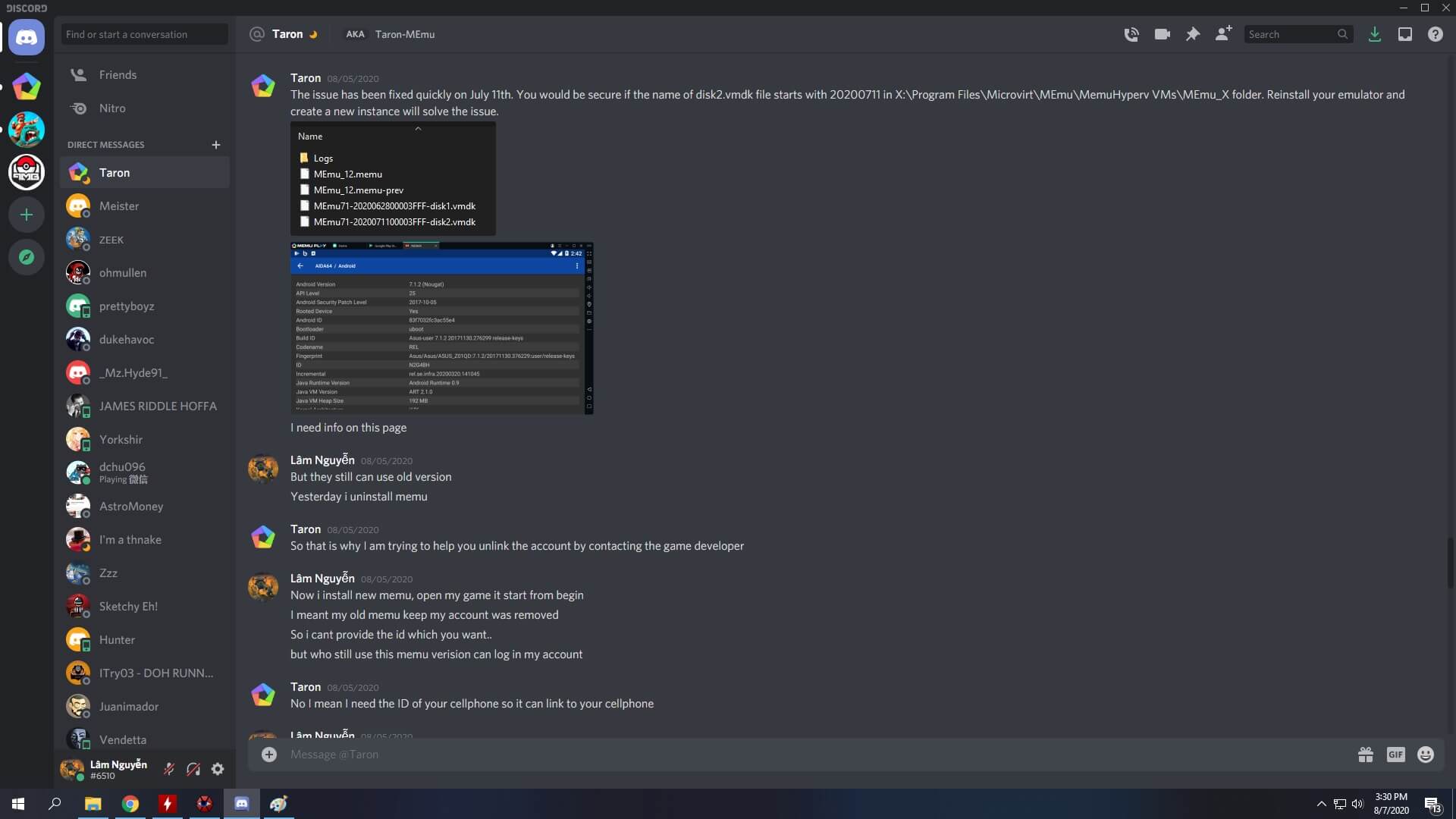The image size is (1456, 819).
Task: Click the Search box in header
Action: [1298, 34]
